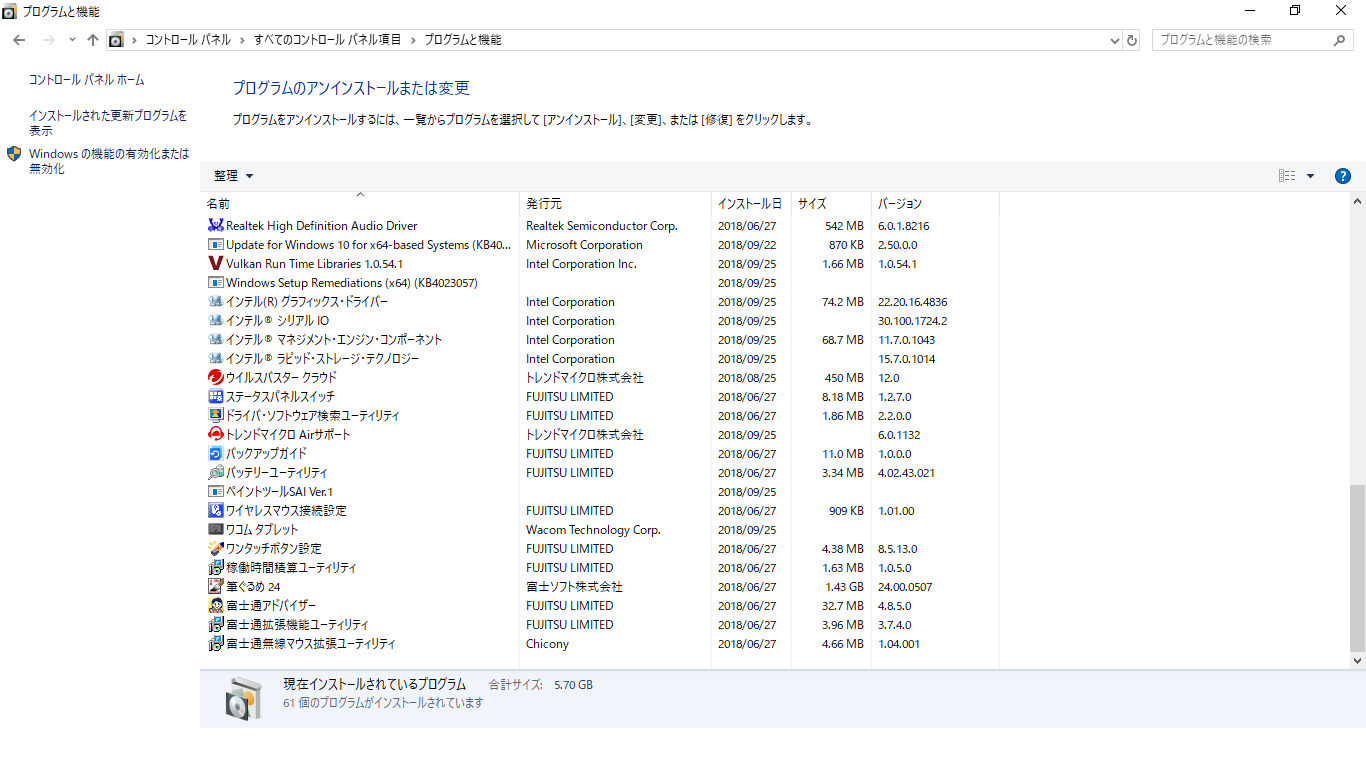Screen dimensions: 1366x768
Task: Click the blue help question mark icon
Action: [x=1343, y=176]
